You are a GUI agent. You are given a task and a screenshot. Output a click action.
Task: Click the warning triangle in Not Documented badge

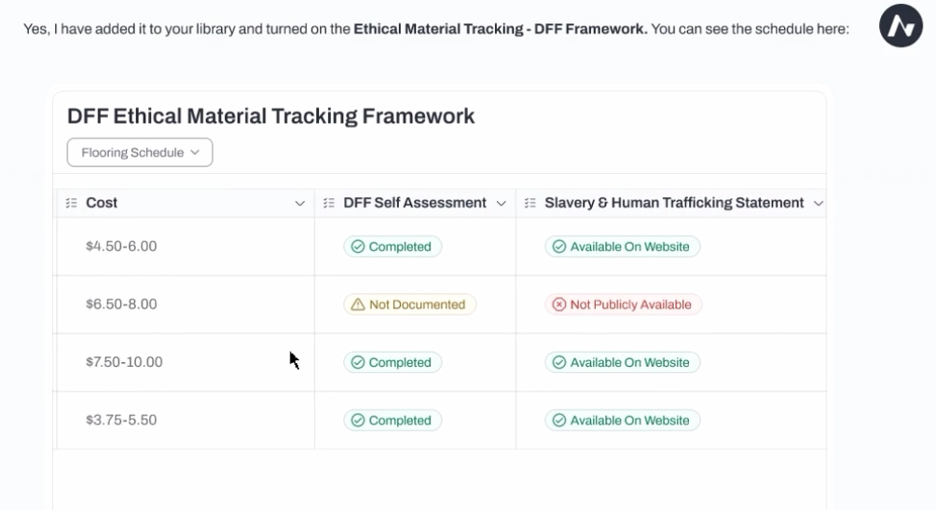[358, 305]
